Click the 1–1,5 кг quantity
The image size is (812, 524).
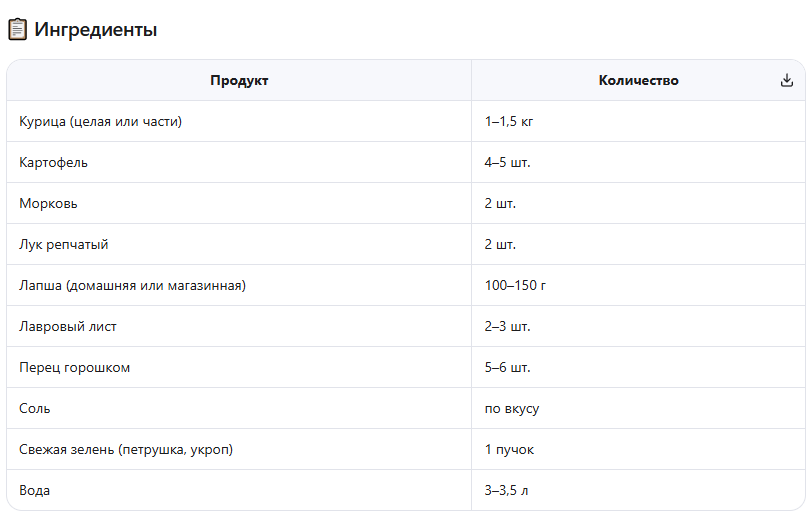[x=509, y=122]
